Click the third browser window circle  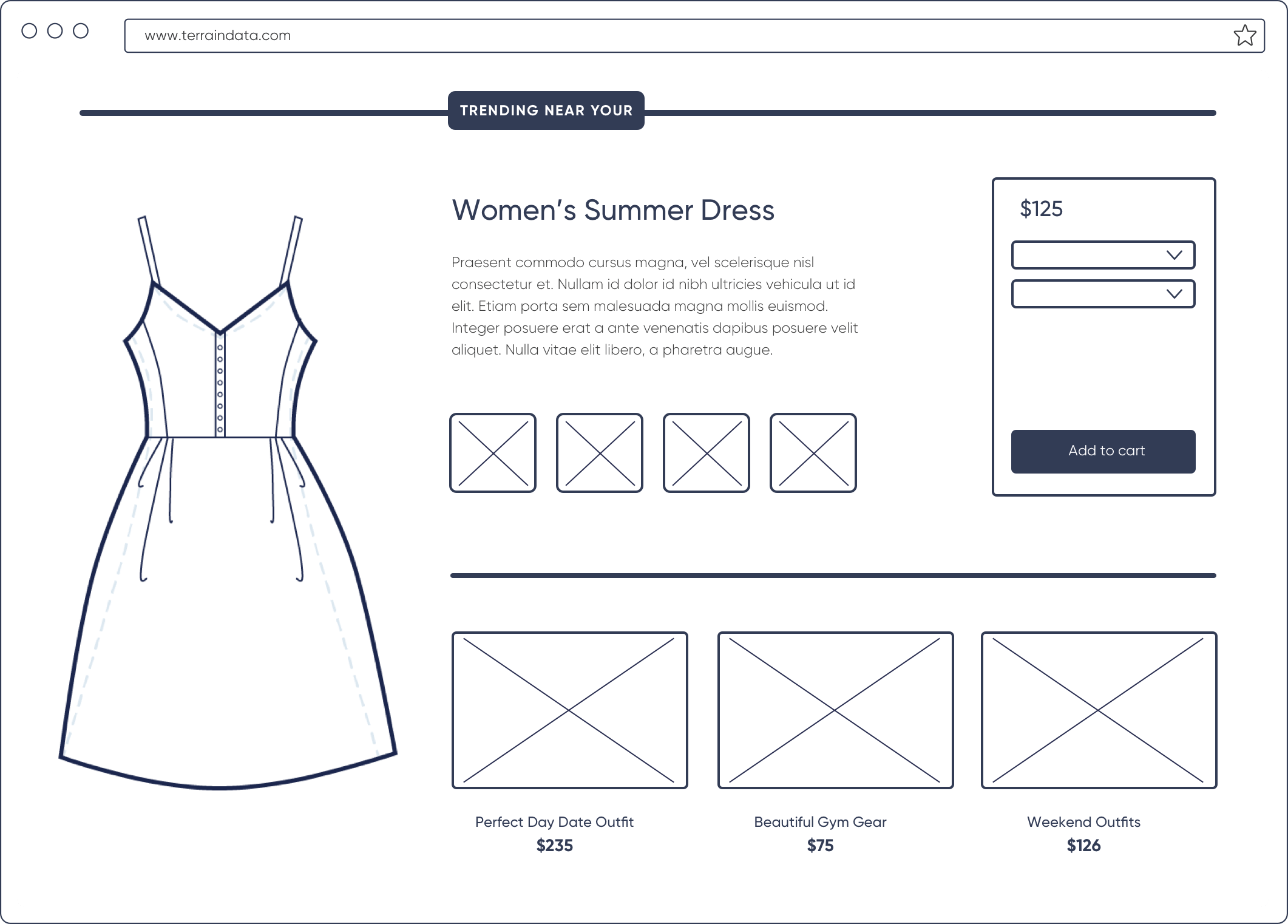[81, 31]
